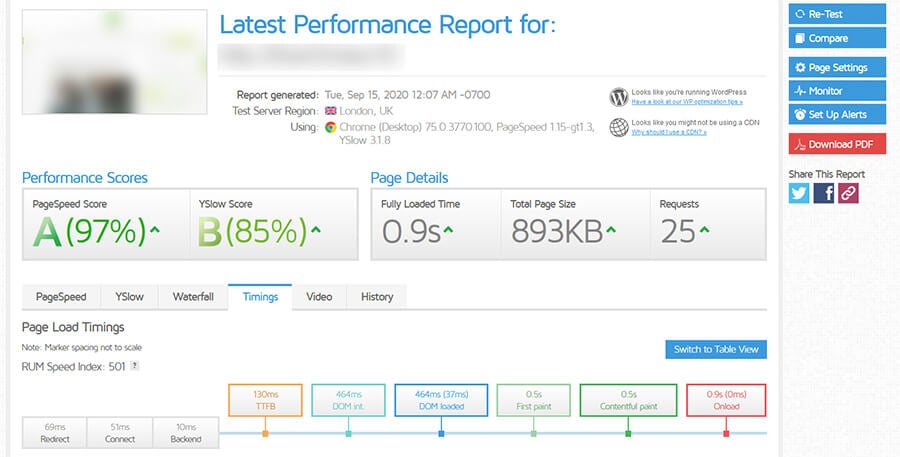Select the 464ms DOM int. timing box

[x=348, y=400]
